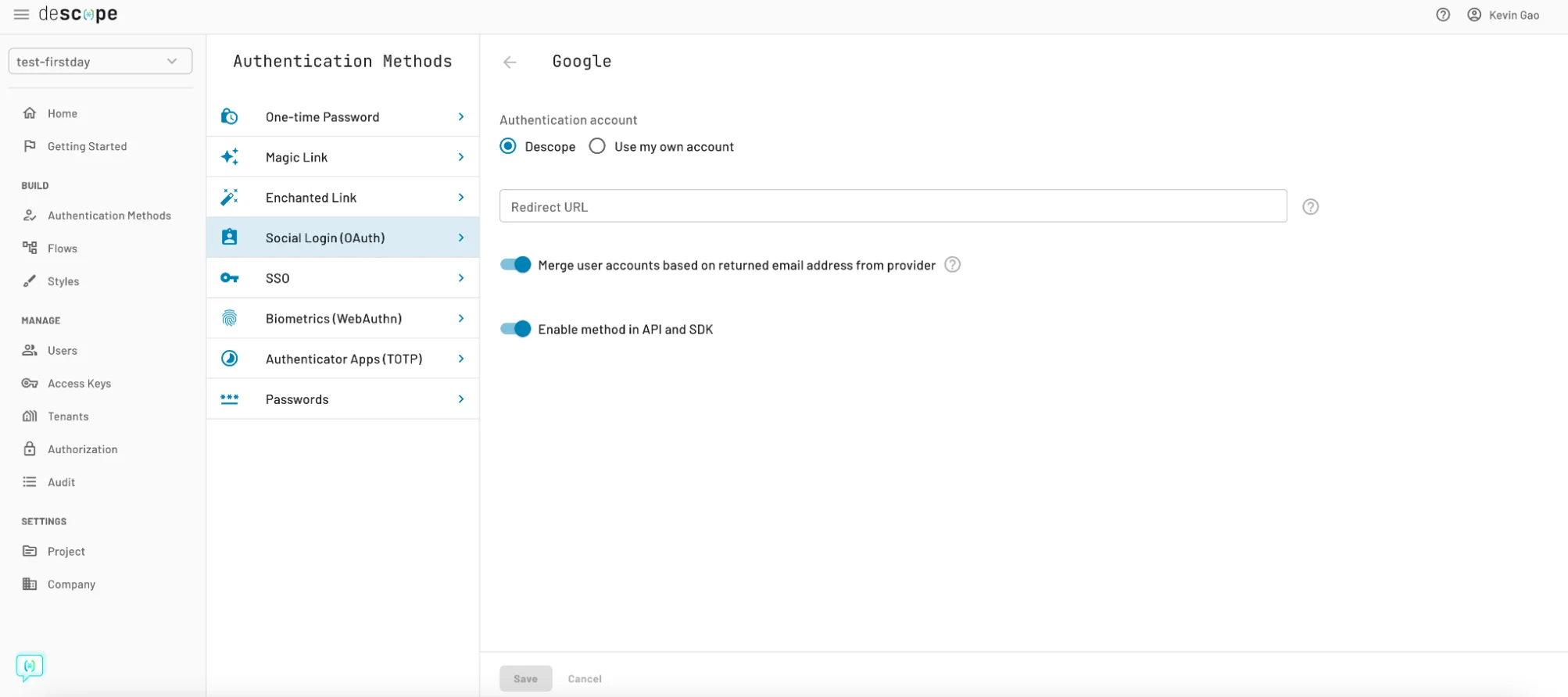The height and width of the screenshot is (697, 1568).
Task: Expand One-time Password chevron
Action: (x=461, y=117)
